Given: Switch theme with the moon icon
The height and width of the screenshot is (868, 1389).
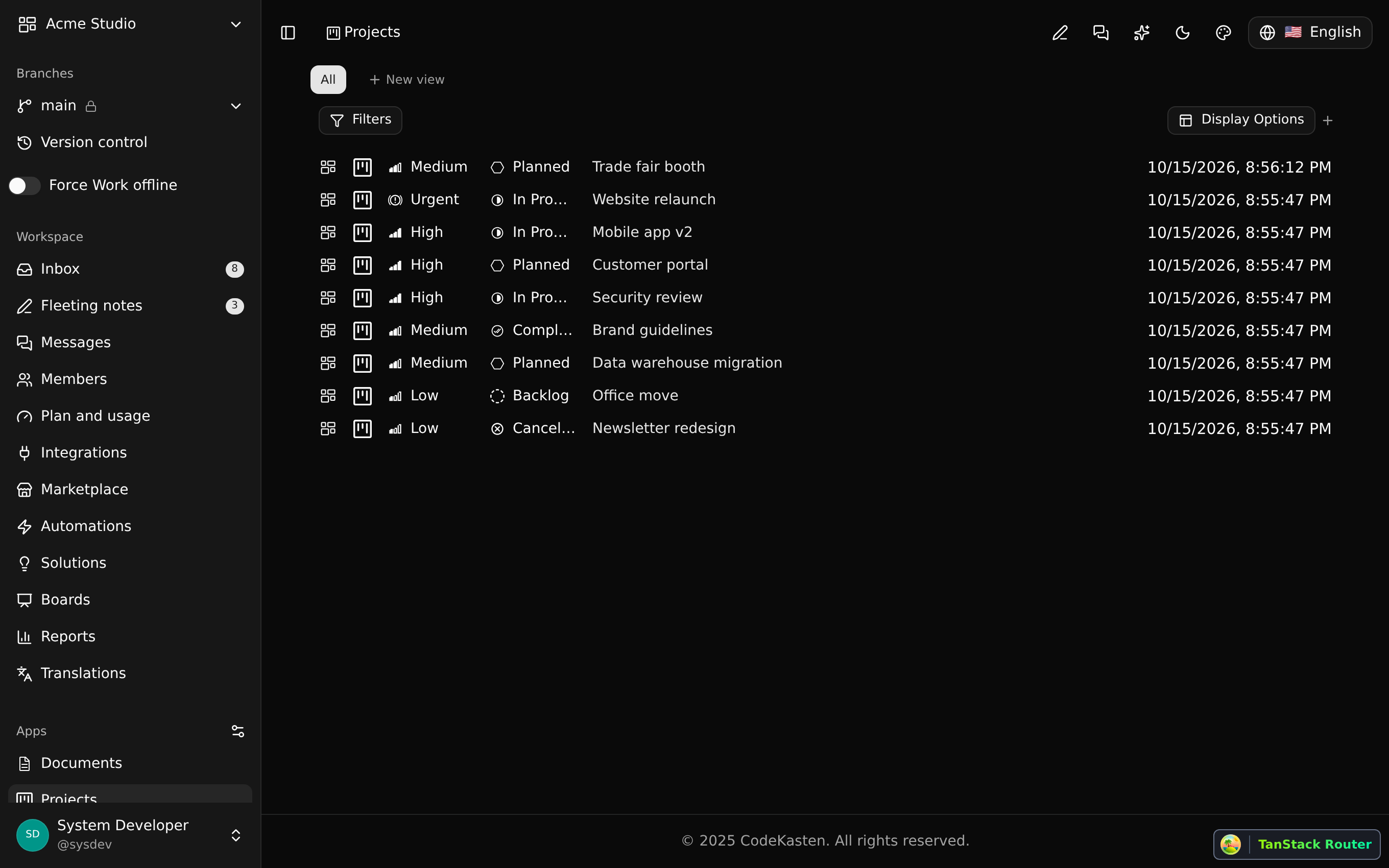Looking at the screenshot, I should tap(1182, 33).
